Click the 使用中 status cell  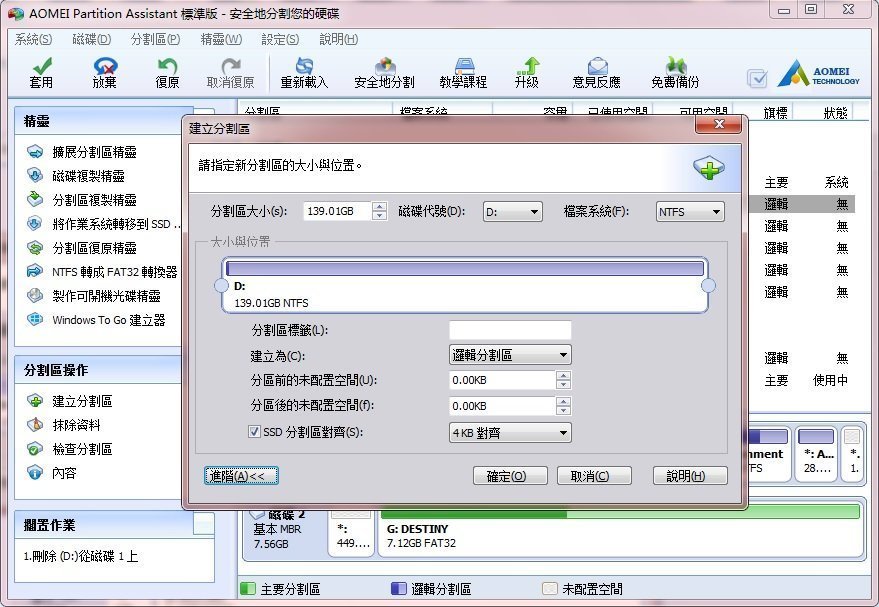click(x=830, y=380)
